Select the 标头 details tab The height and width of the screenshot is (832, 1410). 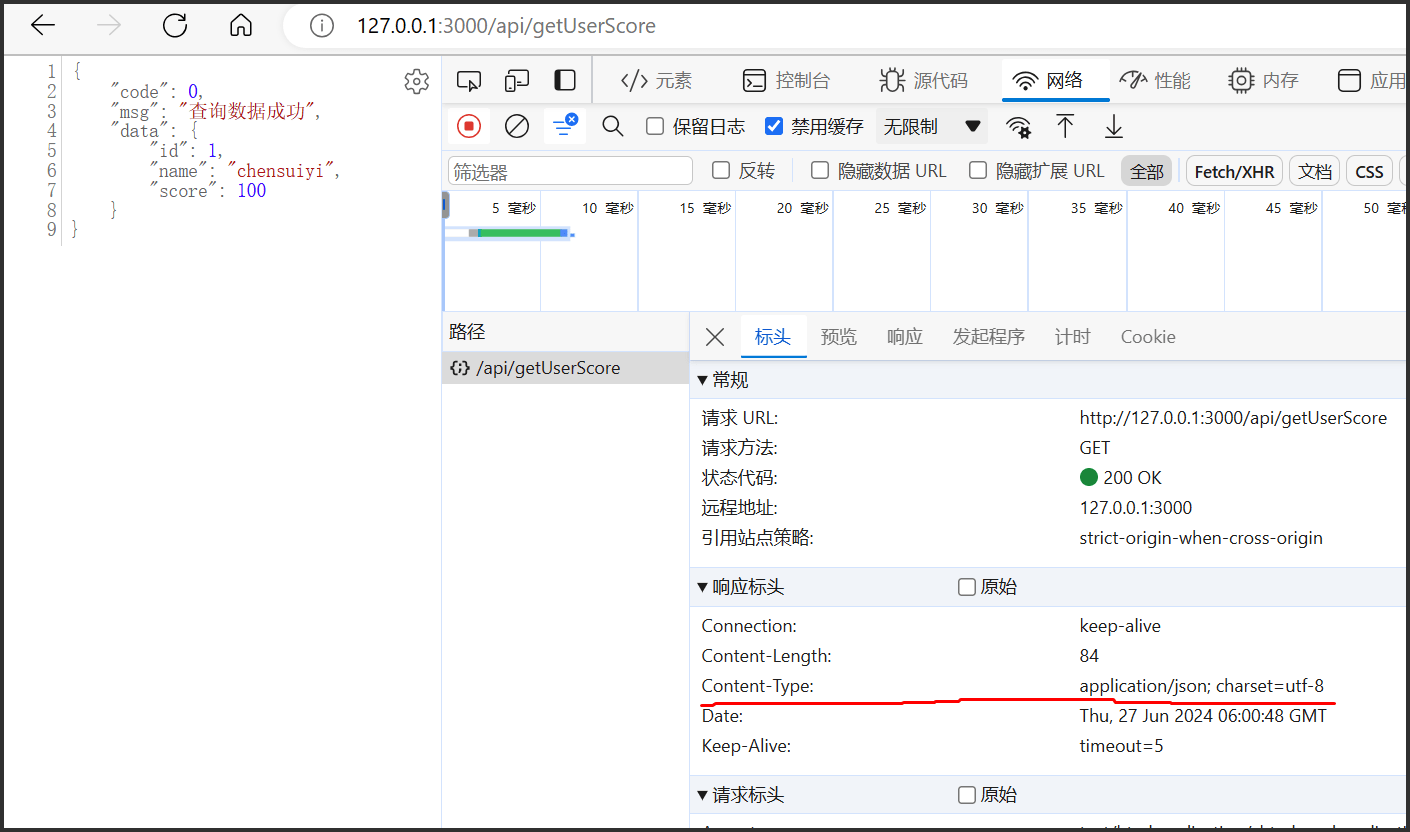point(773,337)
